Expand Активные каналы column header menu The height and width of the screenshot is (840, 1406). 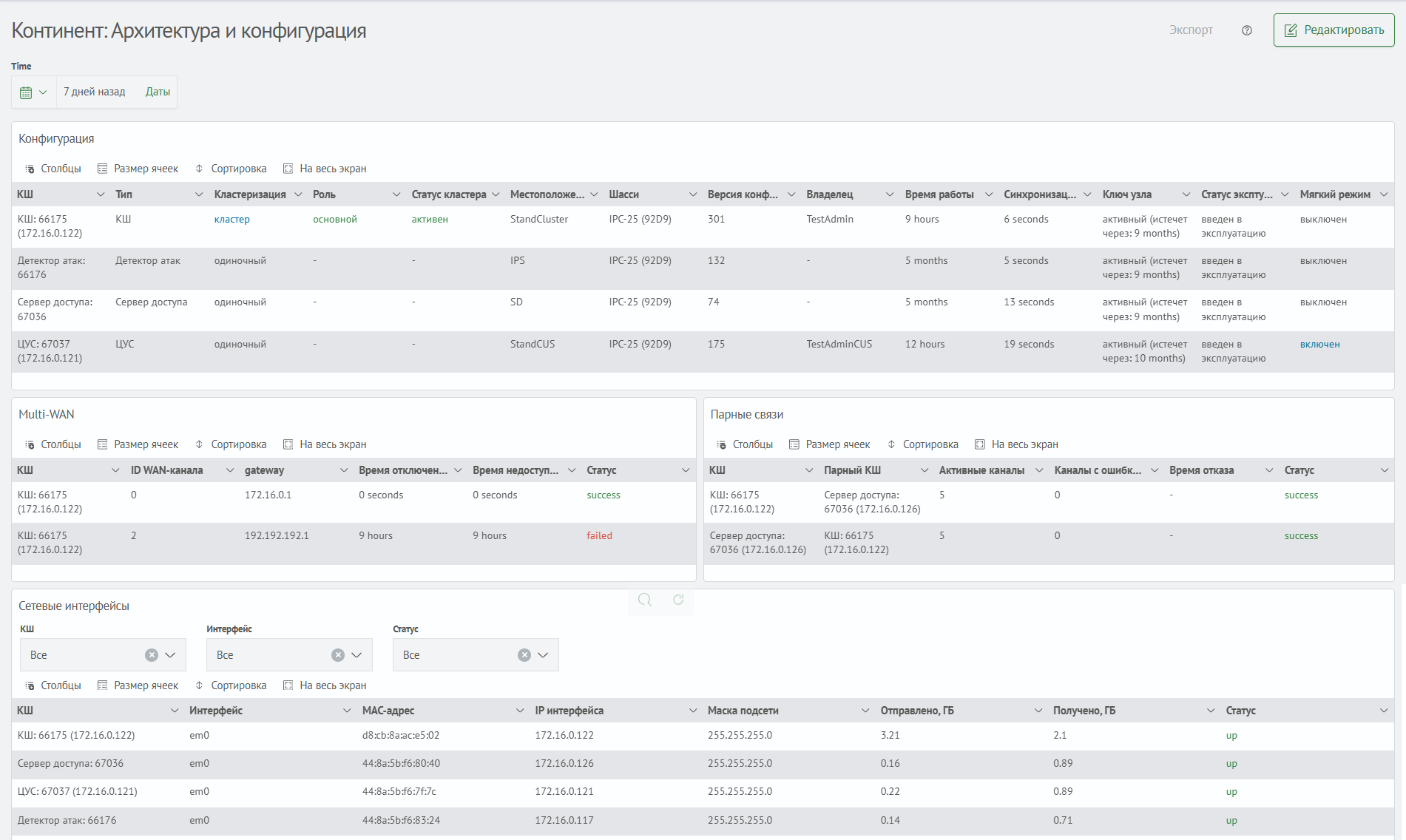point(1039,470)
